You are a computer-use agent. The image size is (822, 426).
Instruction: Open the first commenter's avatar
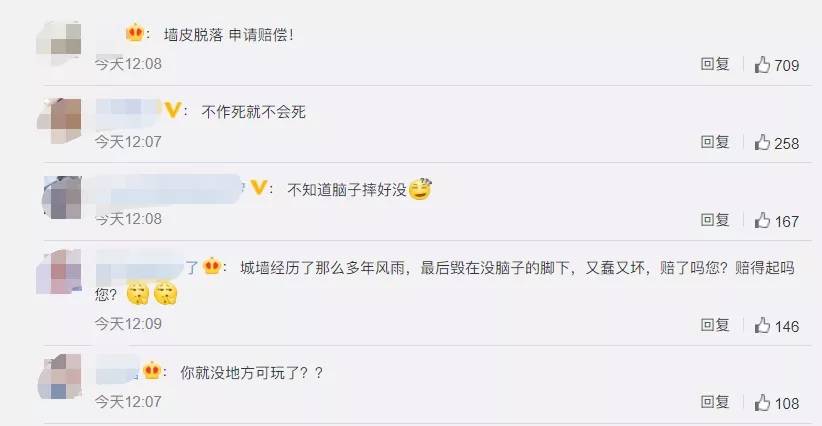click(x=59, y=41)
